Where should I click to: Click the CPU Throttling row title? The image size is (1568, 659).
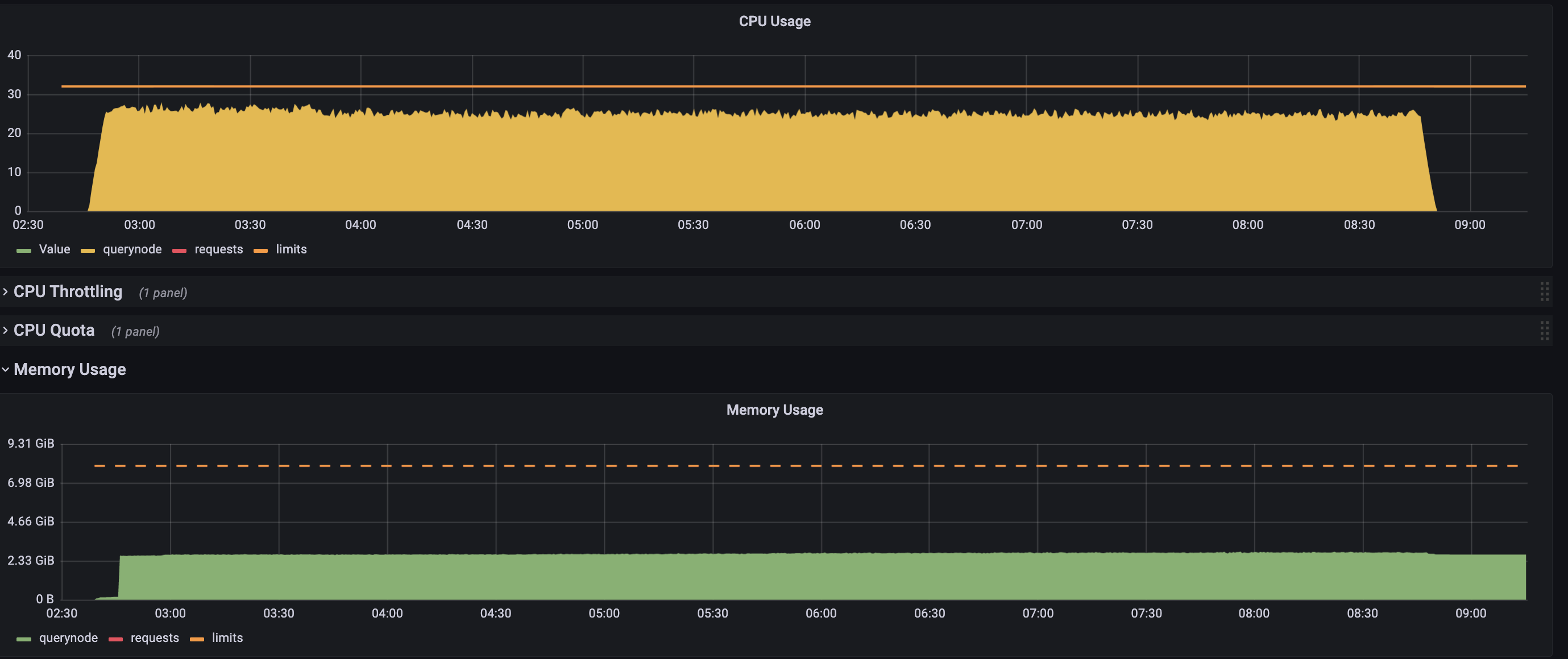click(68, 291)
